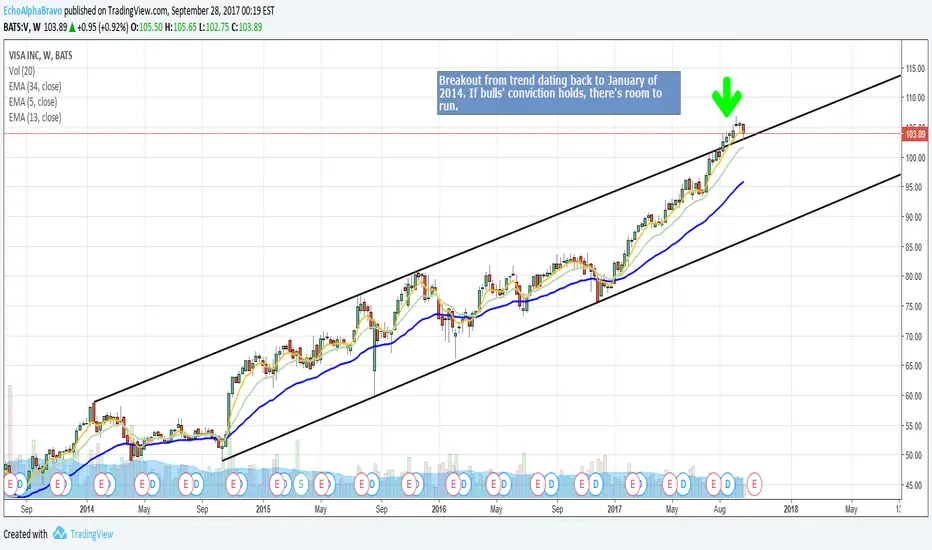Select the VISA INC, W, BATS legend title

click(40, 55)
